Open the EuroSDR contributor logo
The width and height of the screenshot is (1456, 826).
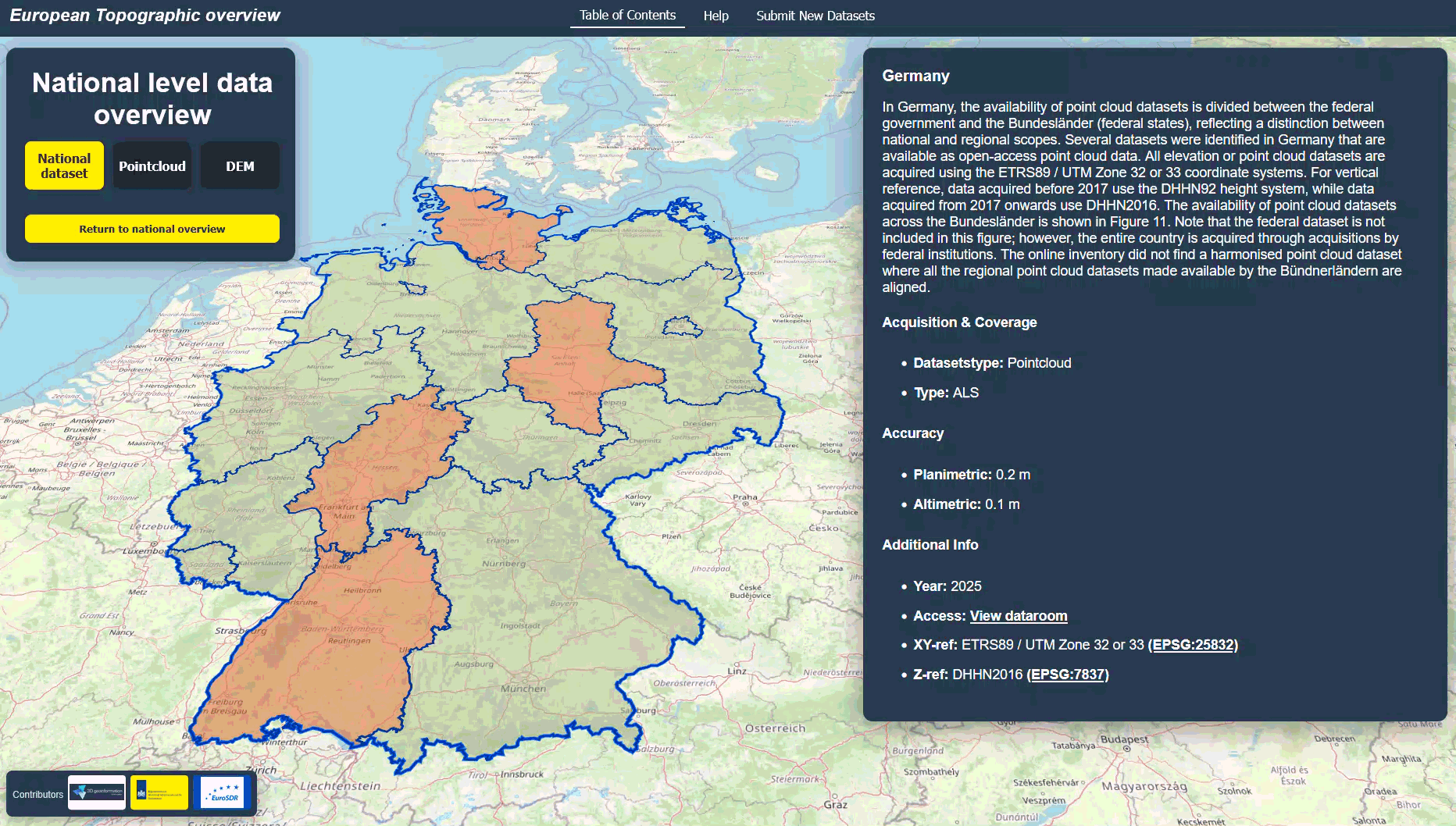[223, 792]
